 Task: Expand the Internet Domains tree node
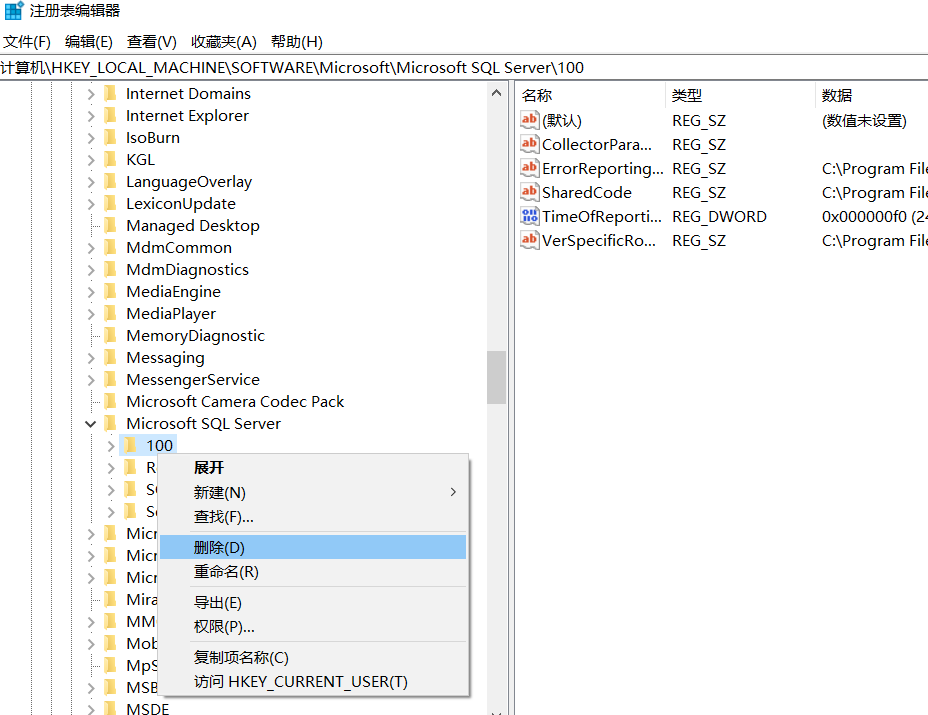91,94
